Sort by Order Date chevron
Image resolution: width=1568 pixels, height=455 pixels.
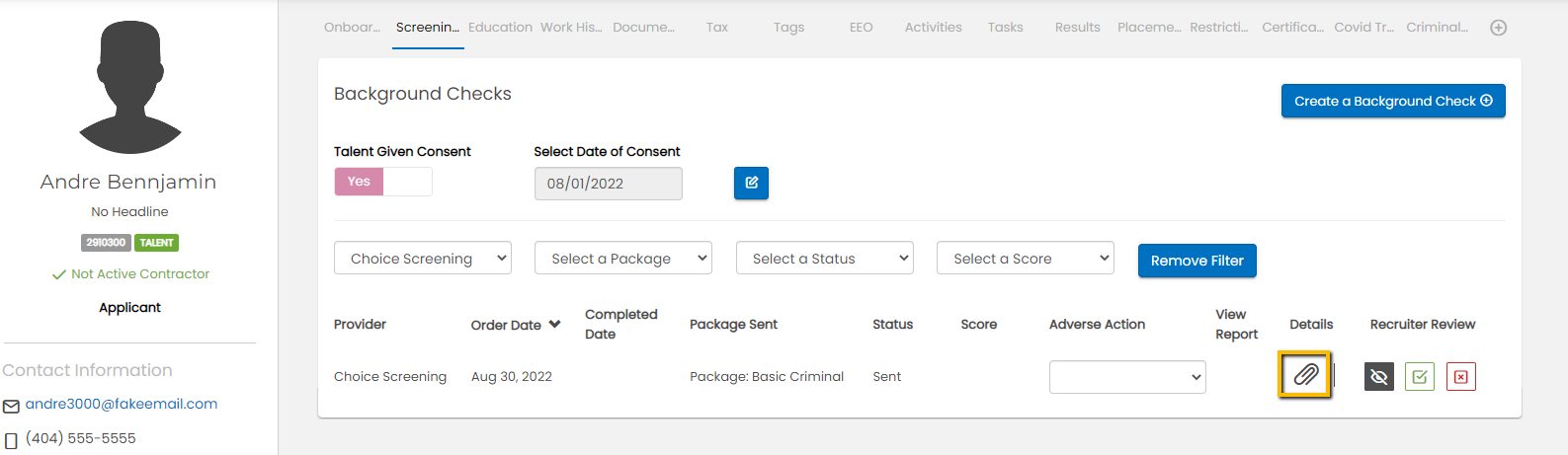pos(554,324)
